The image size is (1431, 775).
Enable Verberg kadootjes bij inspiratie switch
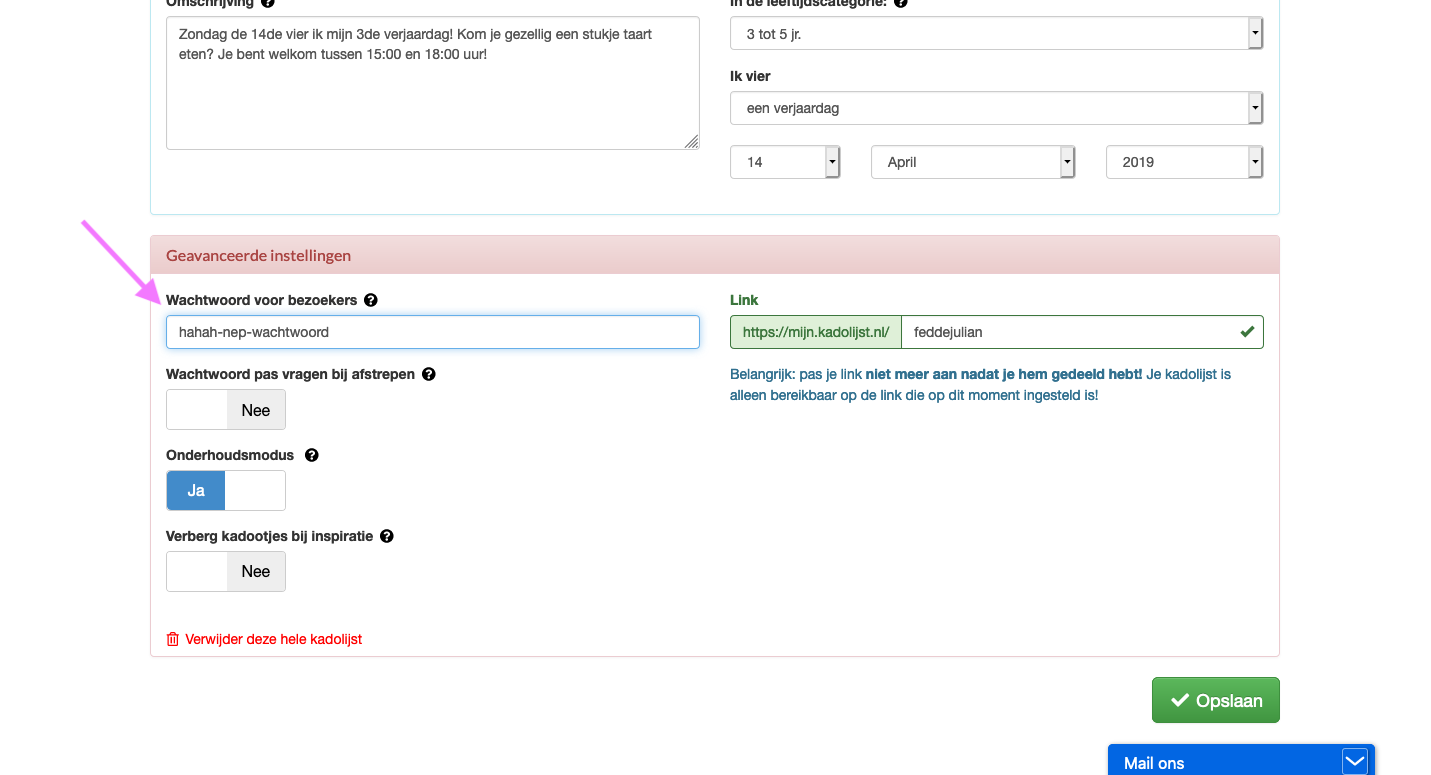(x=226, y=572)
